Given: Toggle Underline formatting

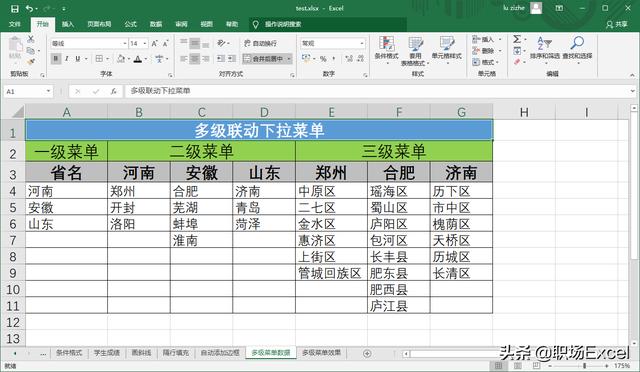Looking at the screenshot, I should 78,59.
